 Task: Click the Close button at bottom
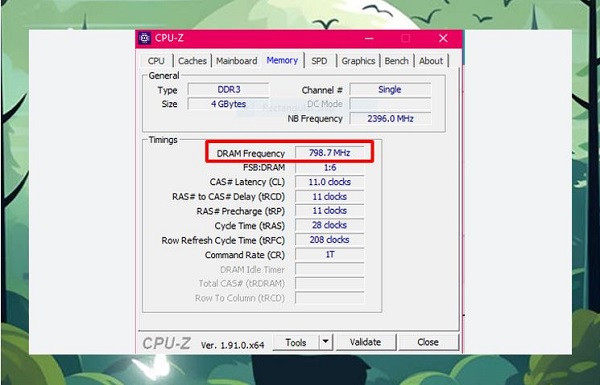pyautogui.click(x=428, y=342)
